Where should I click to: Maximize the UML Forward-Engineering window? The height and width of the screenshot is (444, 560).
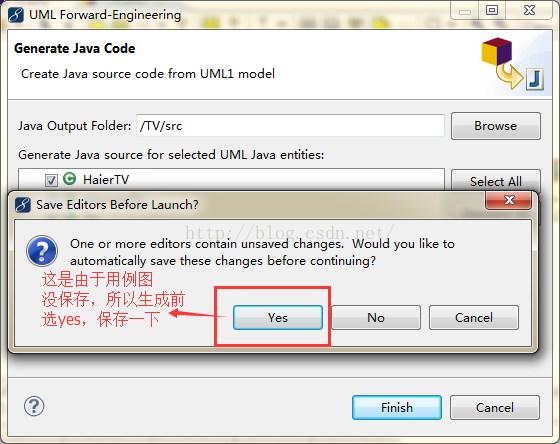[492, 10]
